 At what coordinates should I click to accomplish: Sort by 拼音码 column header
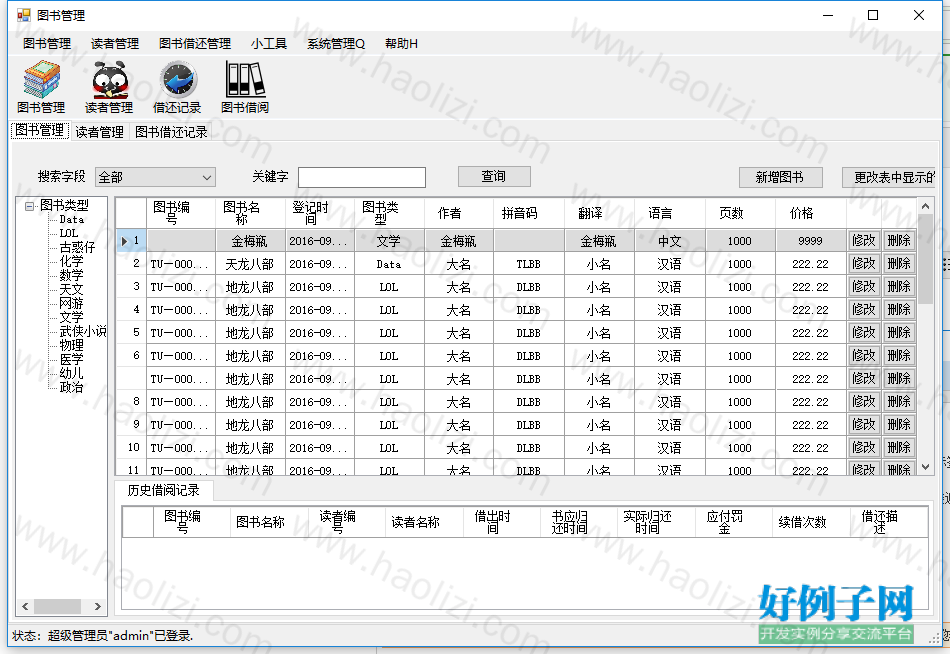point(529,213)
